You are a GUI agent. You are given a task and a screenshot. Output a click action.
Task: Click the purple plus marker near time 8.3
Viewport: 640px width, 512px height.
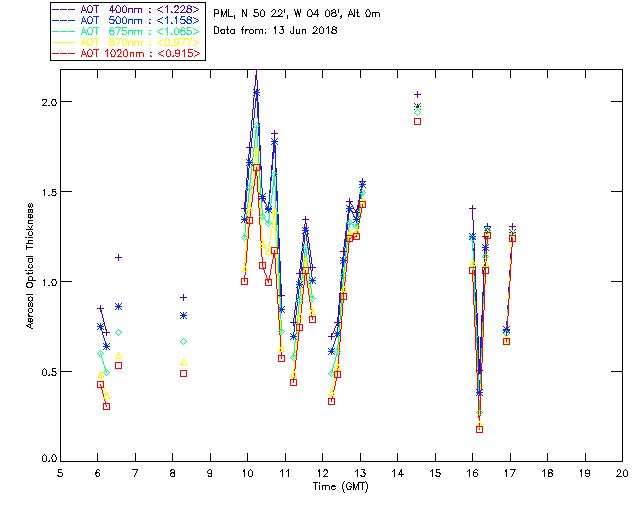[184, 297]
